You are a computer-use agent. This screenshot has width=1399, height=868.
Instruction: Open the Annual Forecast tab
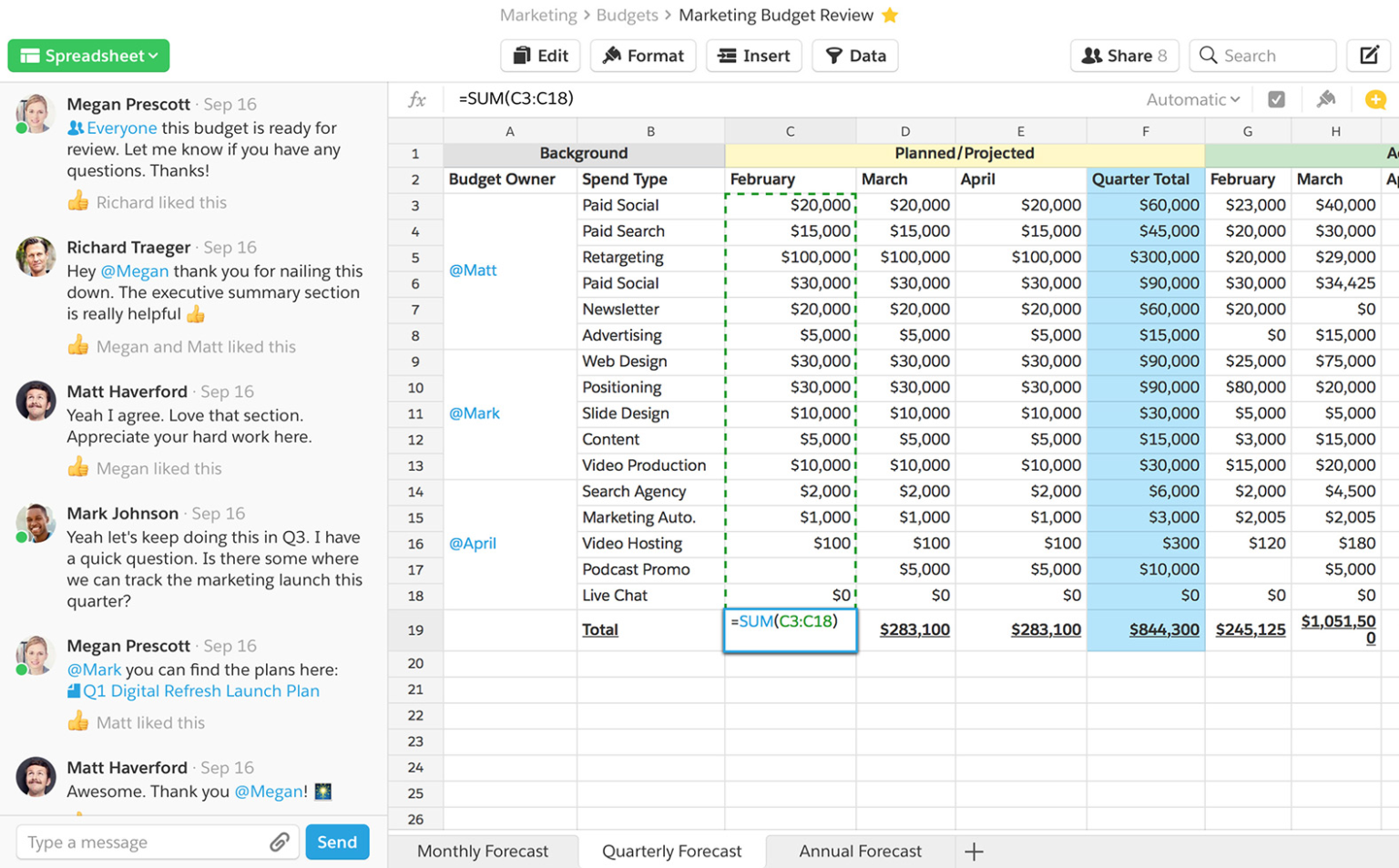859,851
